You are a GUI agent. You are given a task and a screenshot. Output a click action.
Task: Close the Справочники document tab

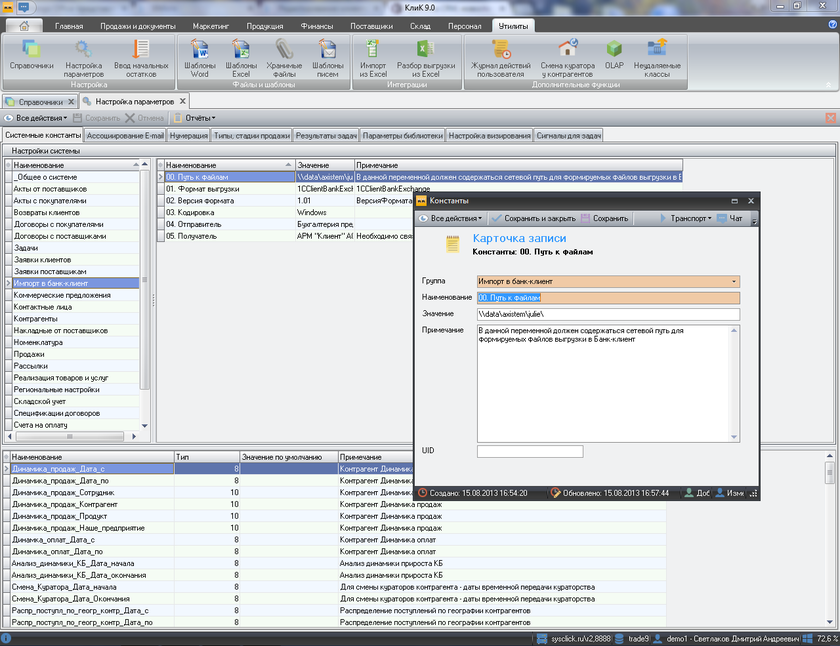[x=71, y=102]
